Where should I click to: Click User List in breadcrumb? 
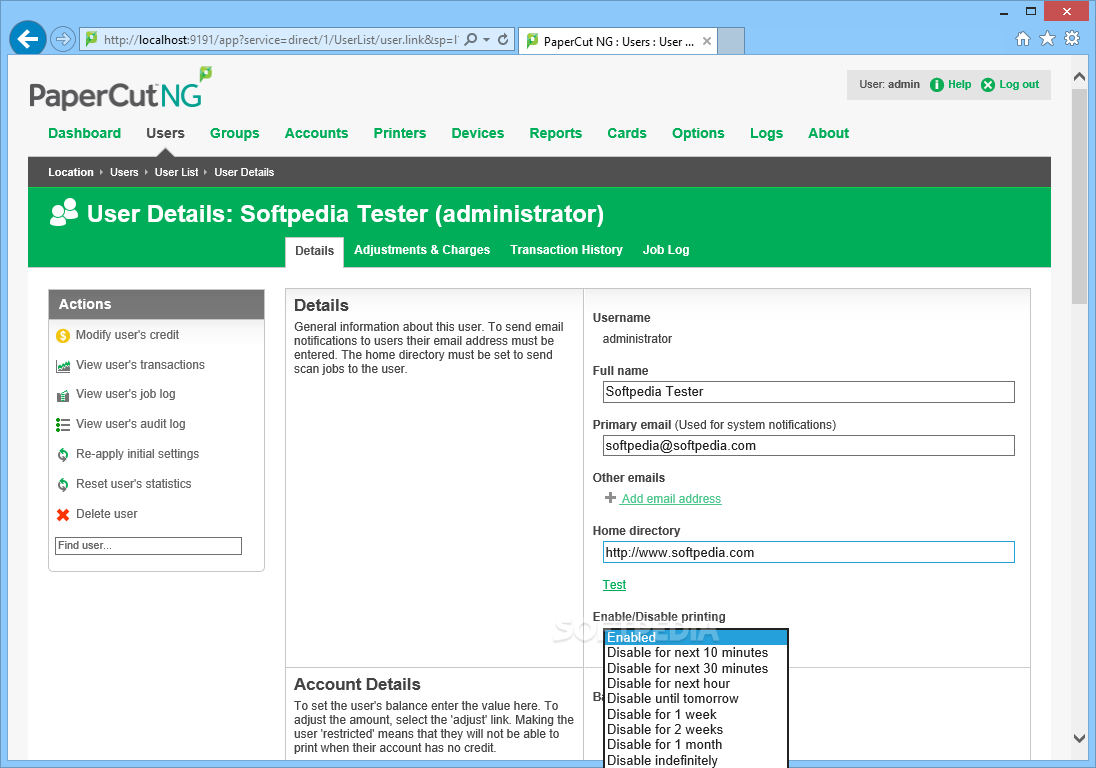pos(176,172)
